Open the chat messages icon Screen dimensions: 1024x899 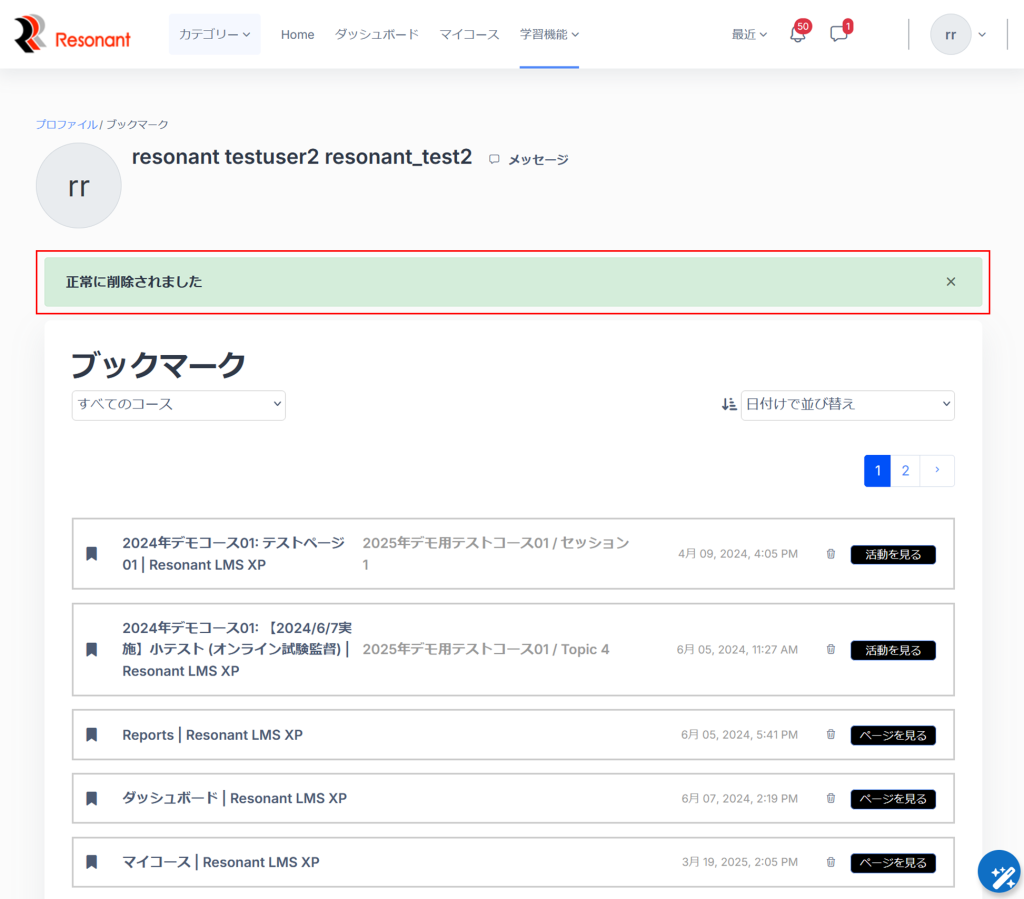click(839, 34)
